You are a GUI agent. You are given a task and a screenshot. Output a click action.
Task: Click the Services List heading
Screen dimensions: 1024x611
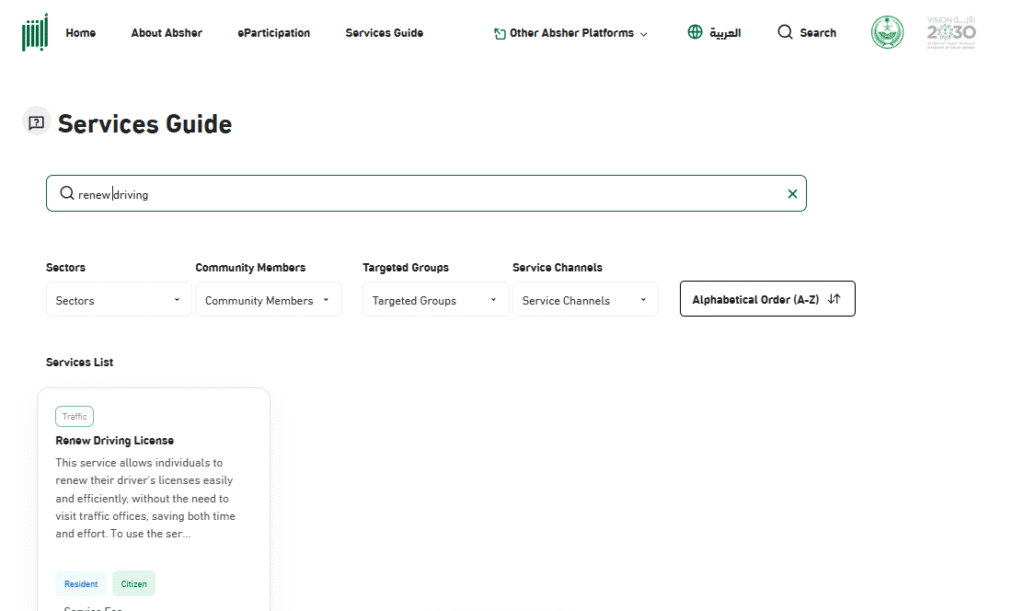(80, 362)
